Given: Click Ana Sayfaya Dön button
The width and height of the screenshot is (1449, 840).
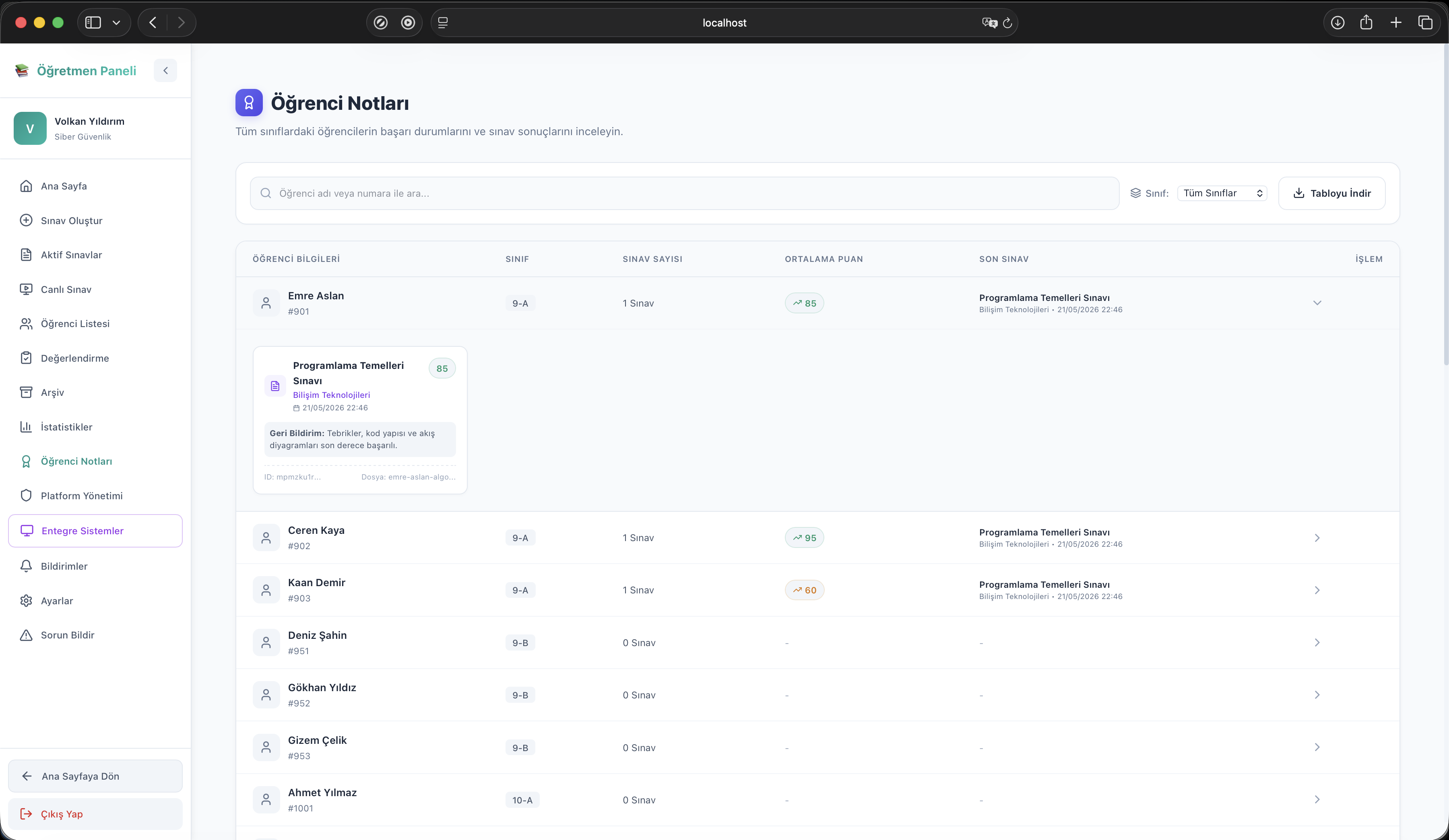Looking at the screenshot, I should tap(95, 776).
